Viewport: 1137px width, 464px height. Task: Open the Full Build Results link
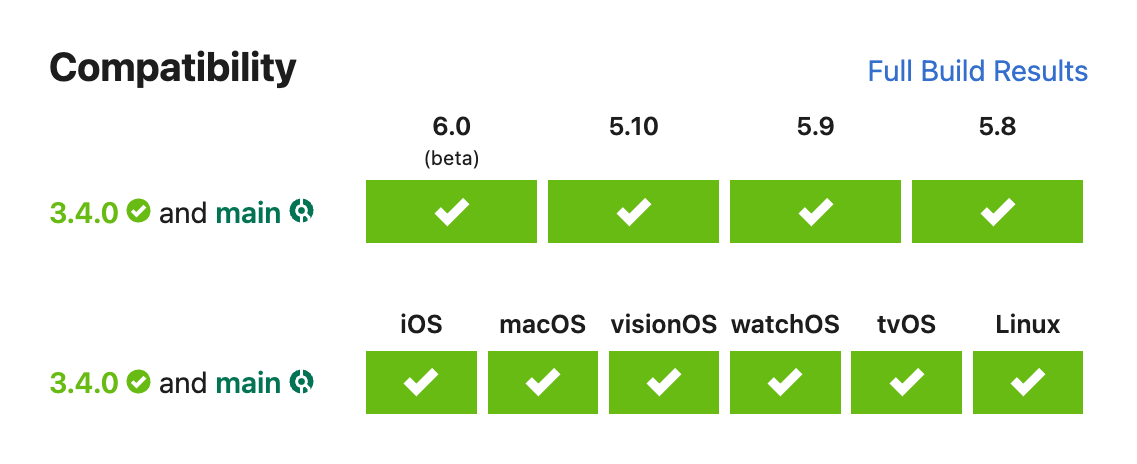point(977,72)
